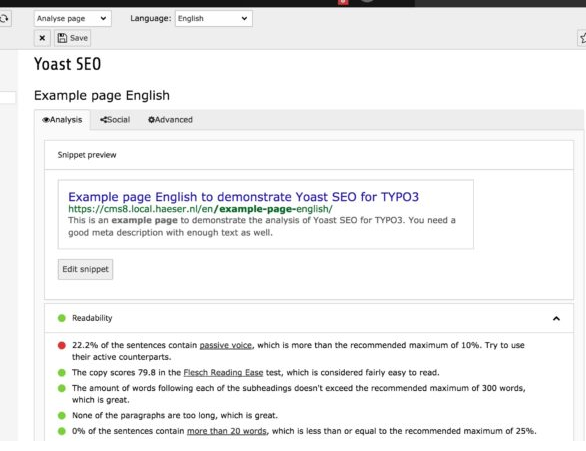Click the snippet meta description text
Screen dimensions: 586x451
pyautogui.click(x=262, y=226)
